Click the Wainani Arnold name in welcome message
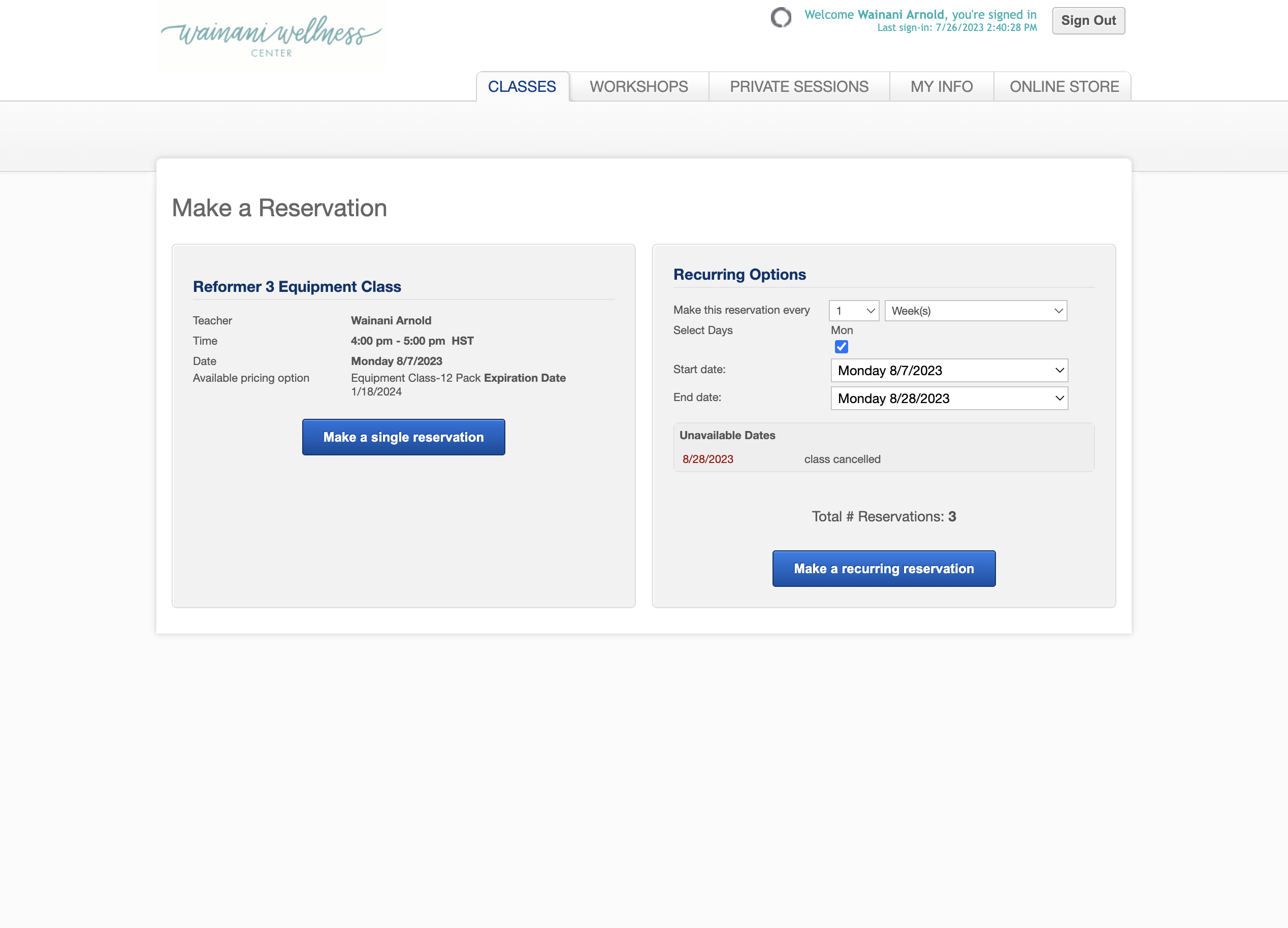Image resolution: width=1288 pixels, height=928 pixels. (900, 15)
